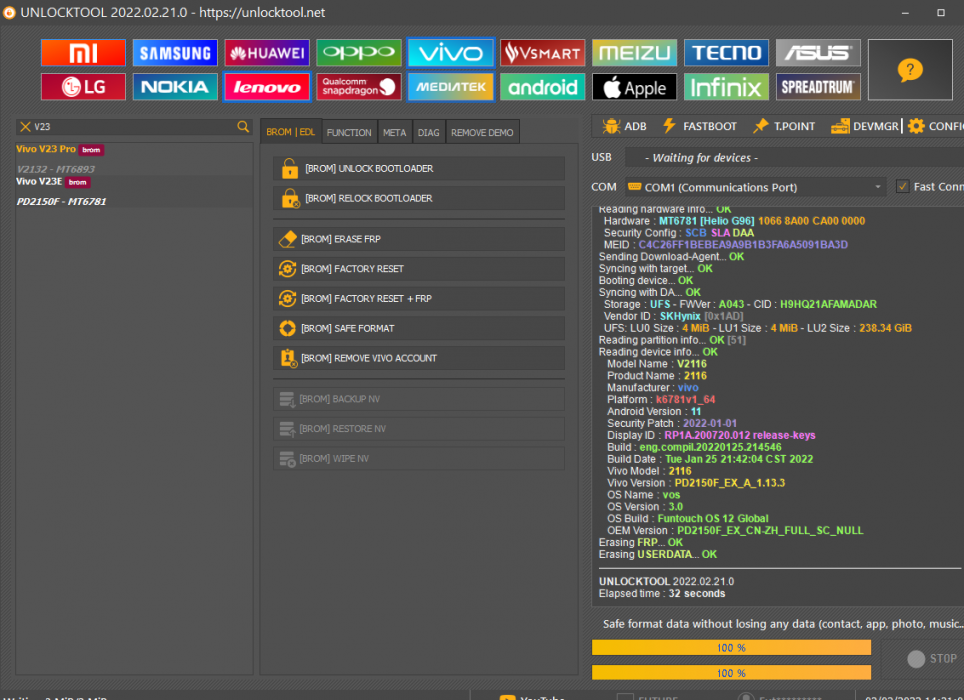Select the Meizu brand icon
964x700 pixels.
(x=634, y=53)
